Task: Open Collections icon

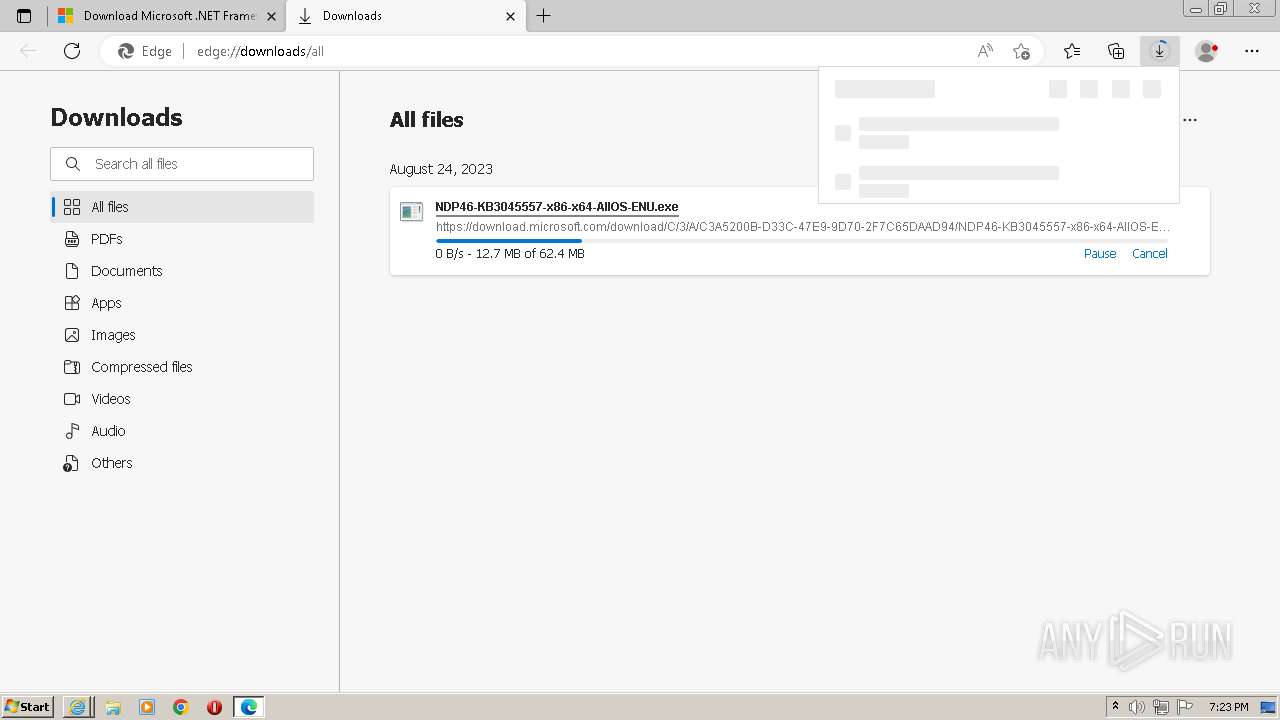Action: coord(1116,51)
